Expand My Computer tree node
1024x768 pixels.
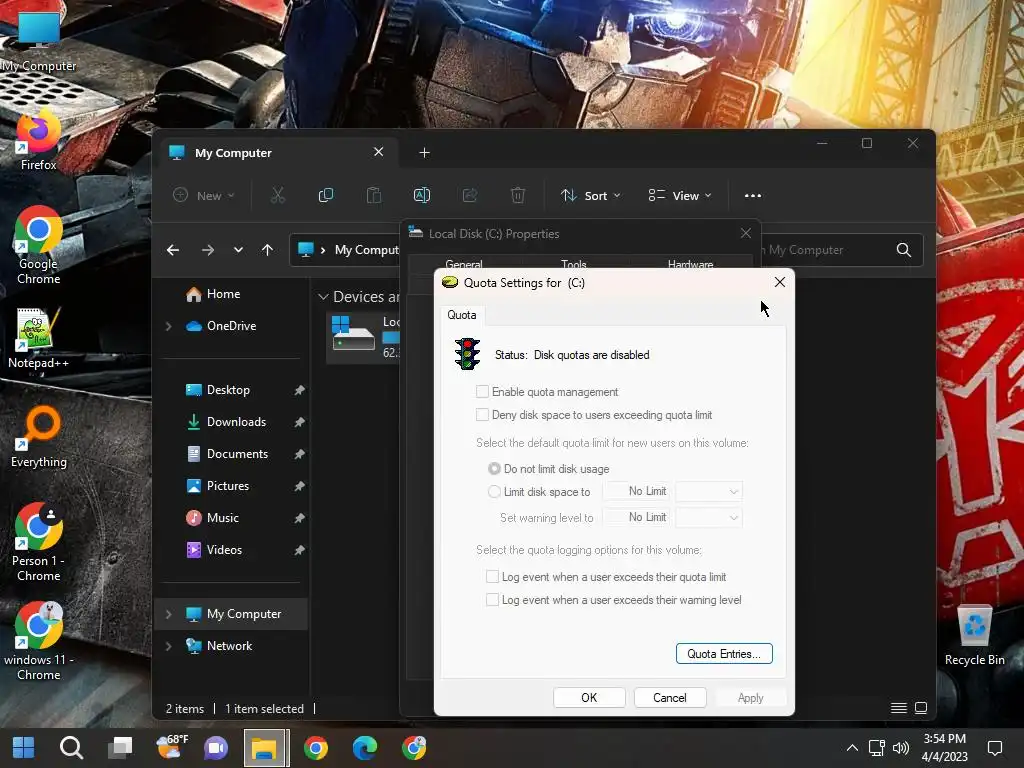[168, 614]
